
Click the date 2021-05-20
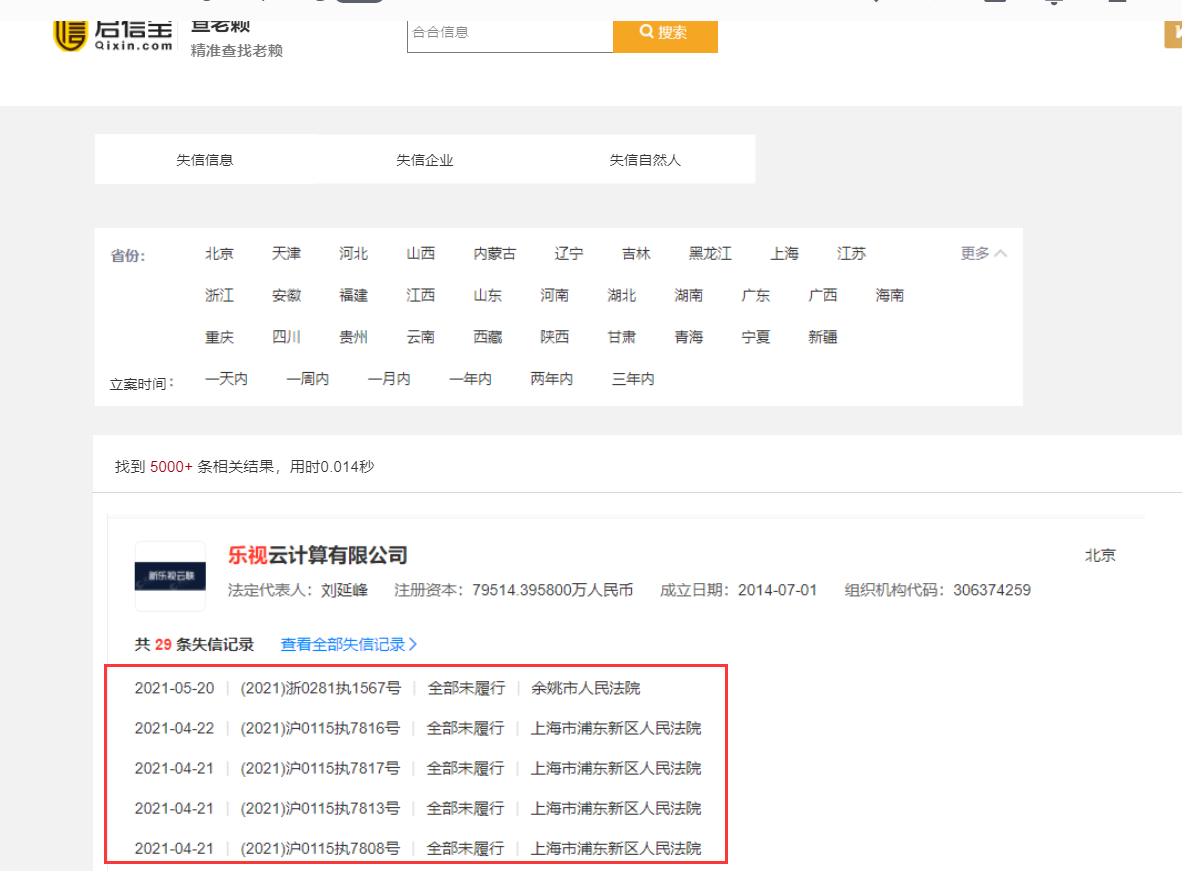click(x=174, y=688)
